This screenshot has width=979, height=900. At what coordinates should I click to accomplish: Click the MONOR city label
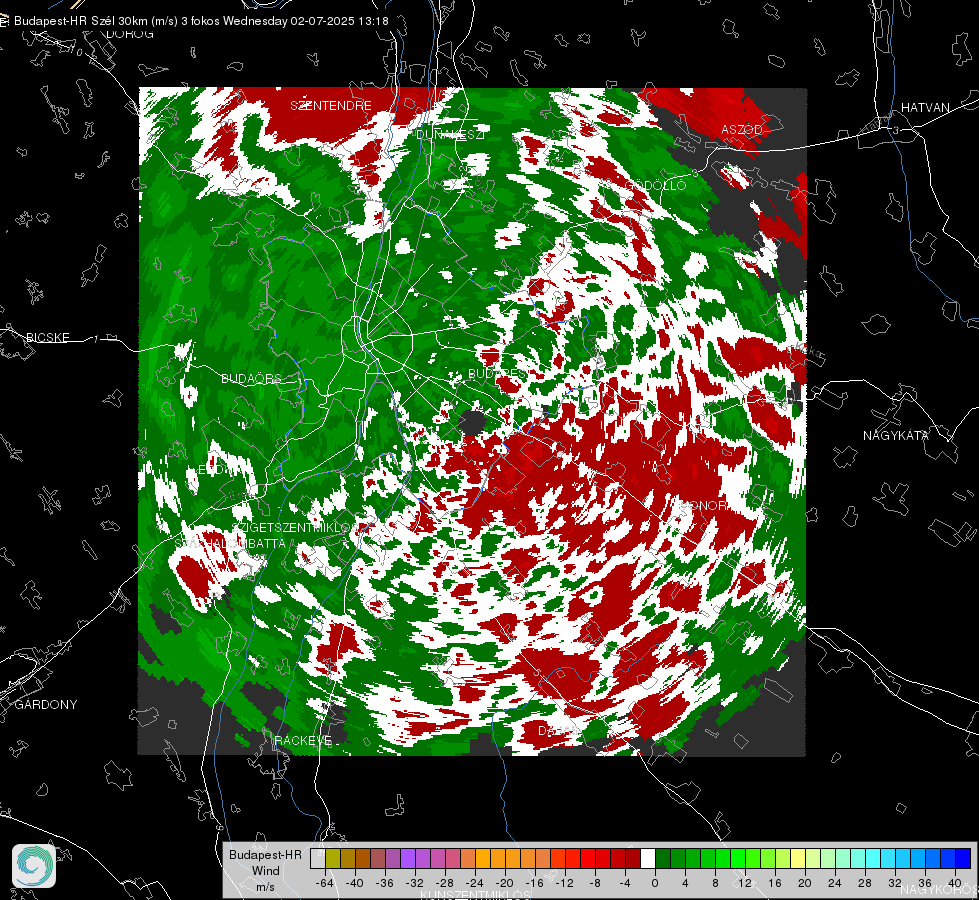click(x=703, y=505)
